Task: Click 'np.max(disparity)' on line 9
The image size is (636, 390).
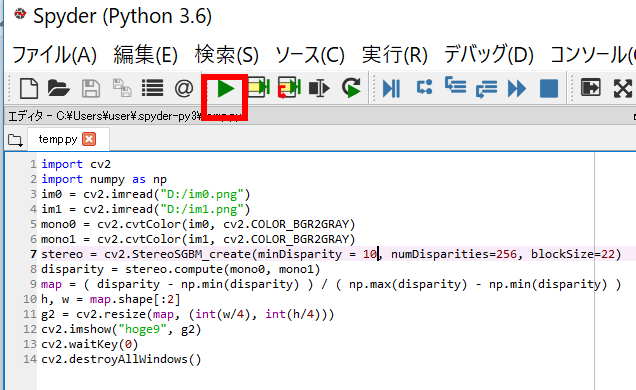Action: tap(408, 284)
